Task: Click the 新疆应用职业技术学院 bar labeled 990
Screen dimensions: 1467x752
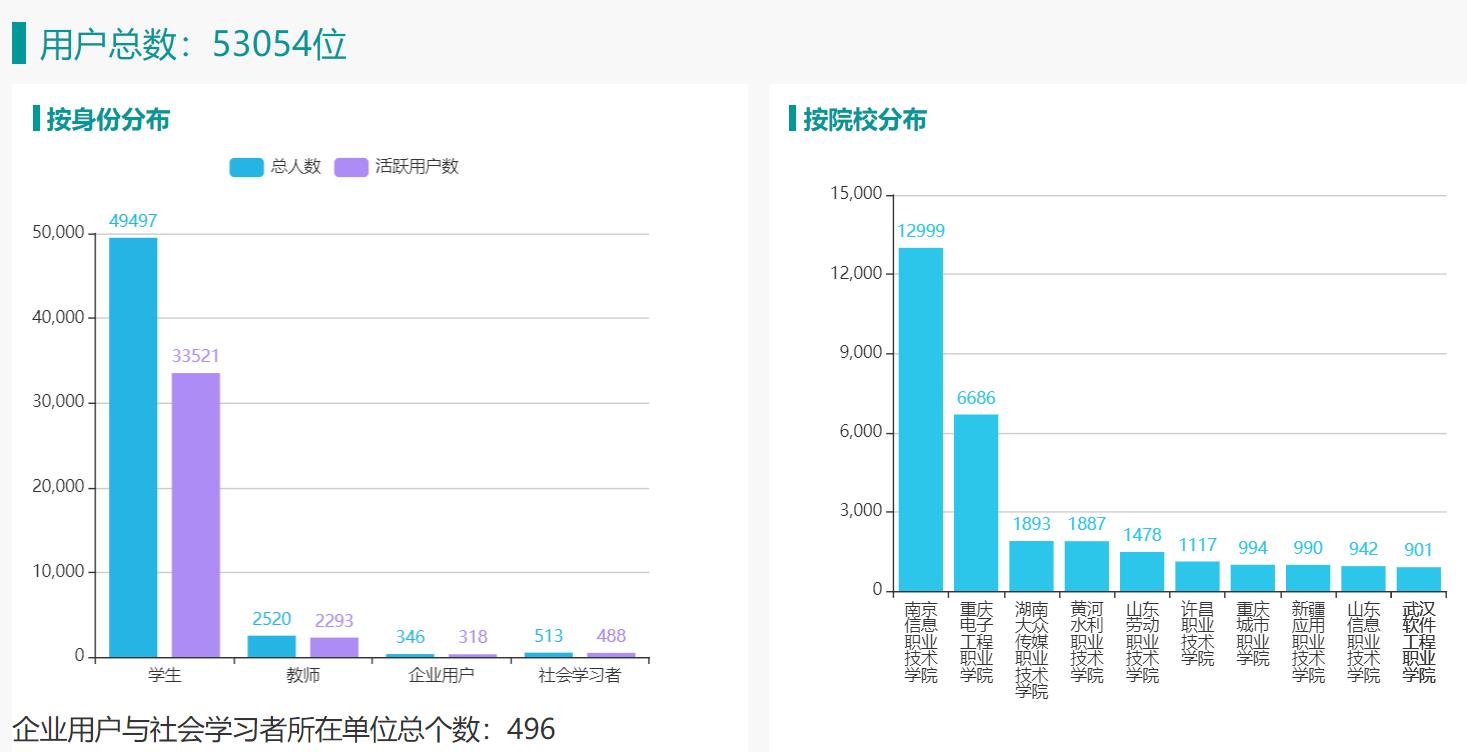Action: tap(1308, 578)
